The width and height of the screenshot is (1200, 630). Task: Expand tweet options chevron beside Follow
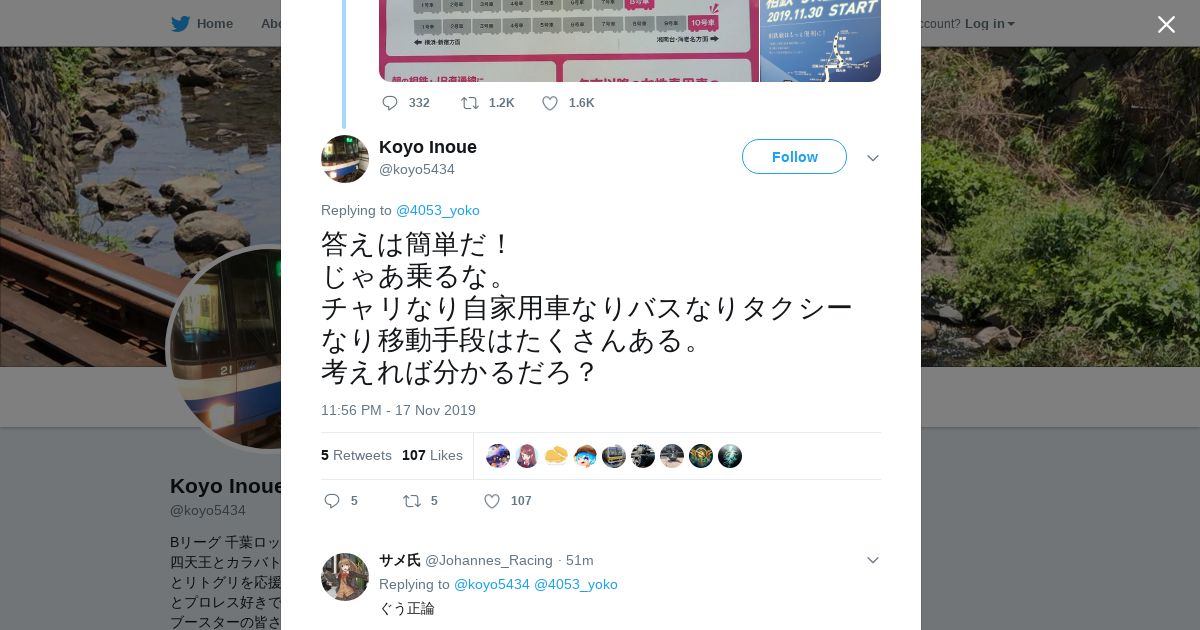(873, 158)
